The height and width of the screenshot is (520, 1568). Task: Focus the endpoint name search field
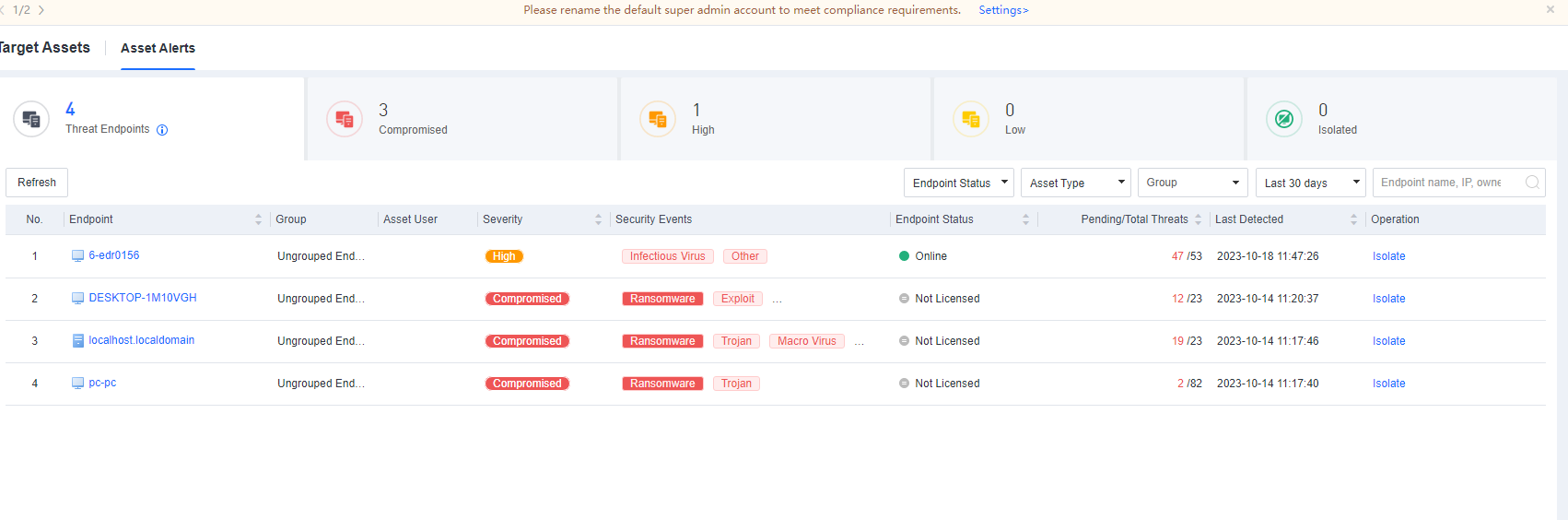[1446, 183]
